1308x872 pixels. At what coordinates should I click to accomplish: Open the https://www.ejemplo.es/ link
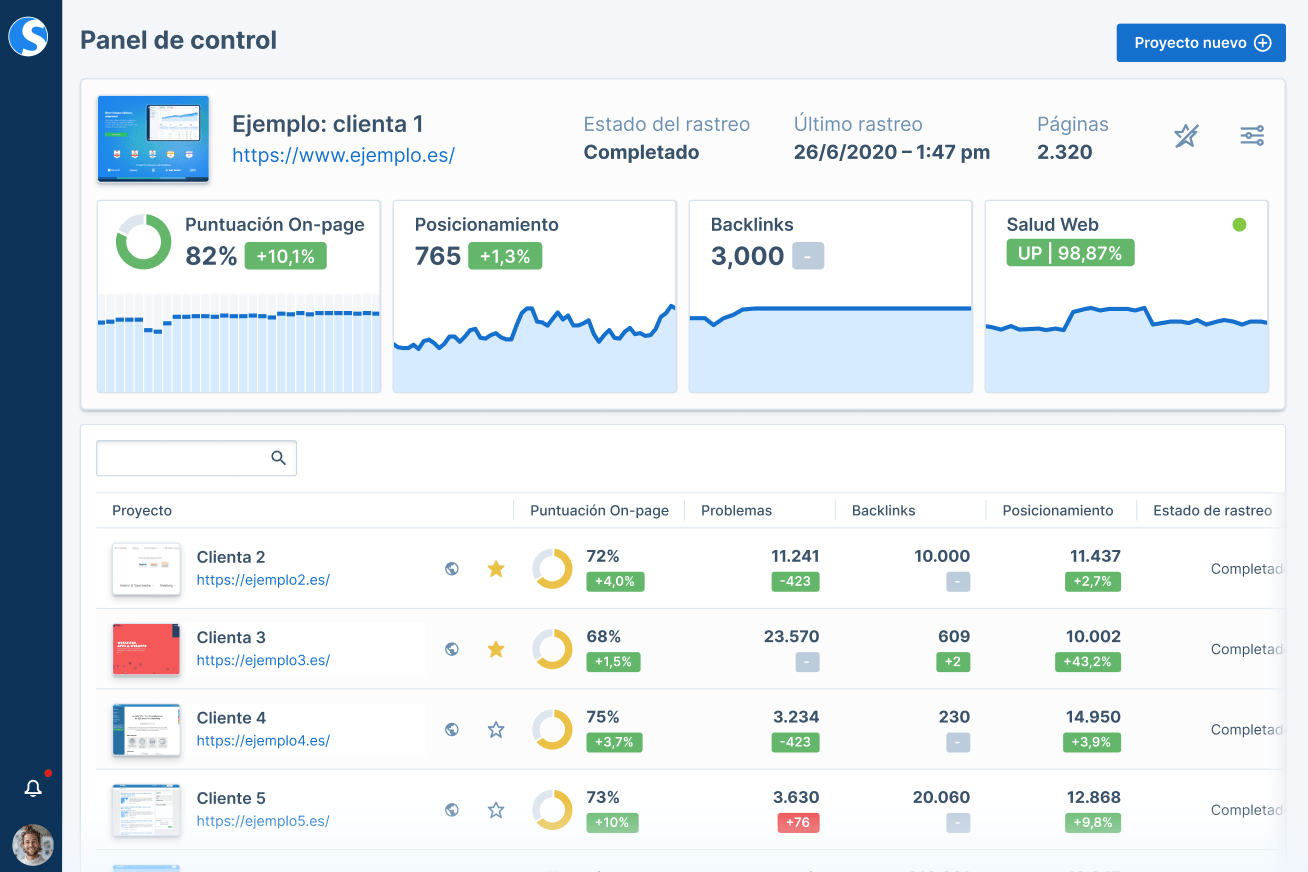tap(343, 155)
